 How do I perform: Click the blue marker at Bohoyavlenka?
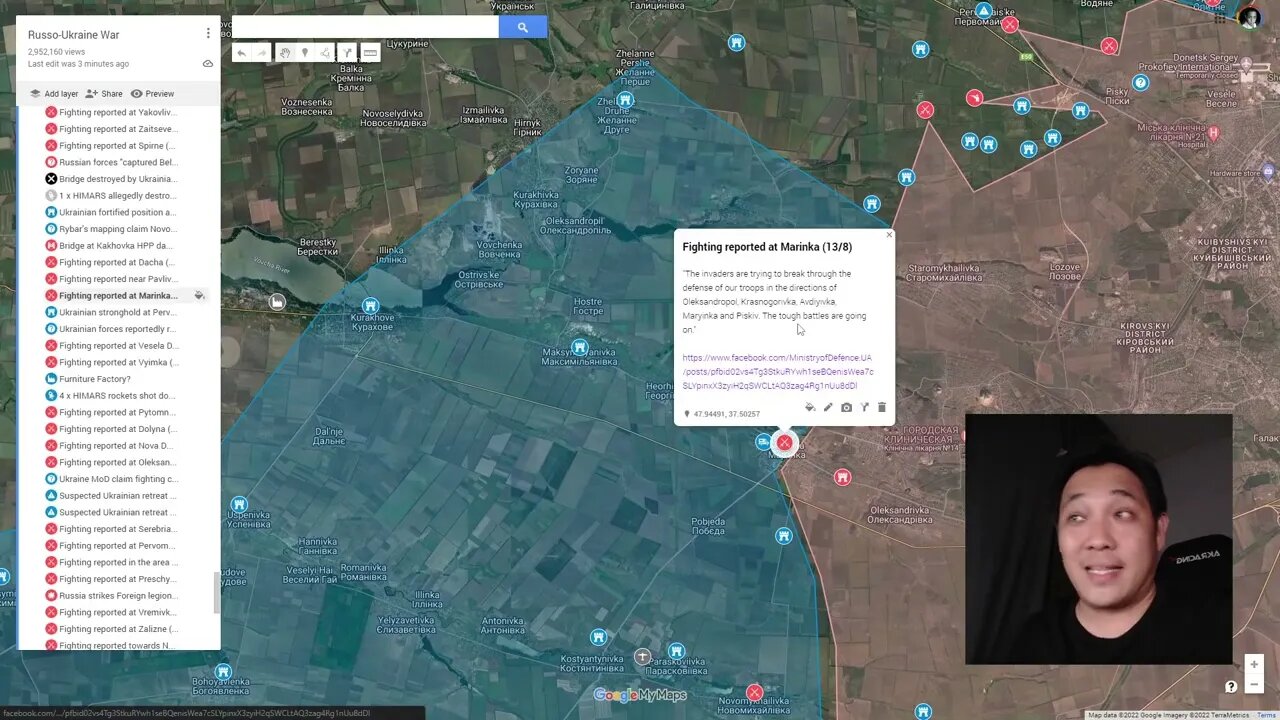[x=223, y=671]
